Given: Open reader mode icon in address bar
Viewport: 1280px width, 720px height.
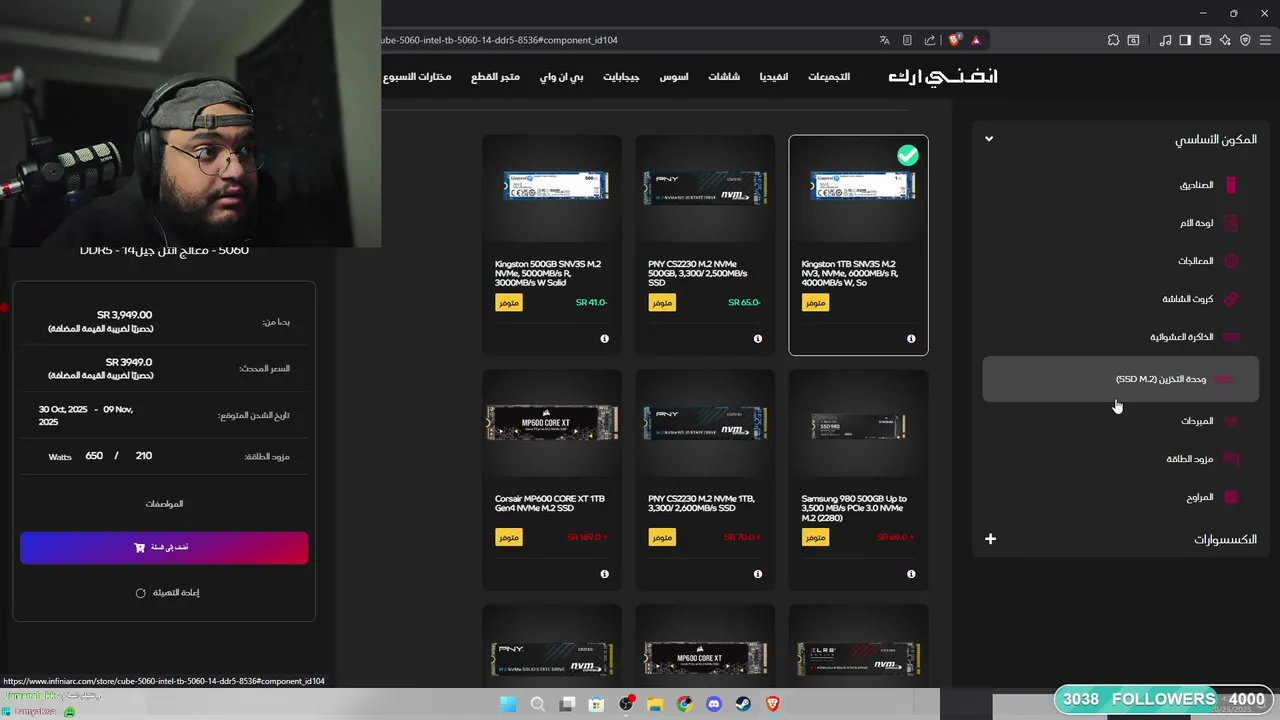Looking at the screenshot, I should point(907,40).
